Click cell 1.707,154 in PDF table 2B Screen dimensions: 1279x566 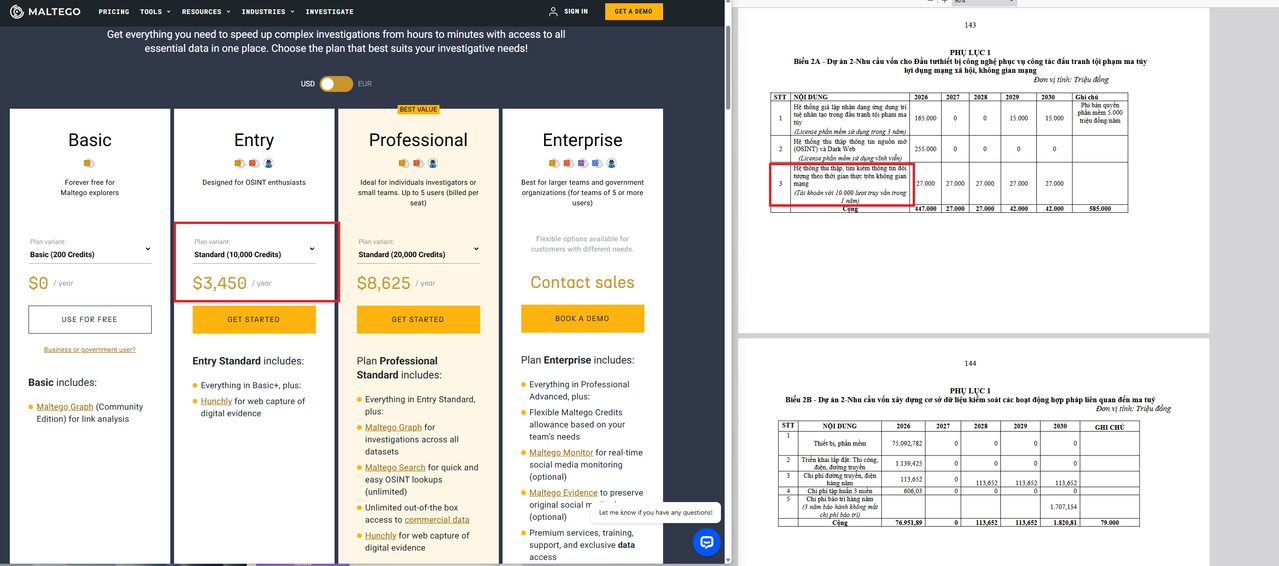(x=1062, y=507)
